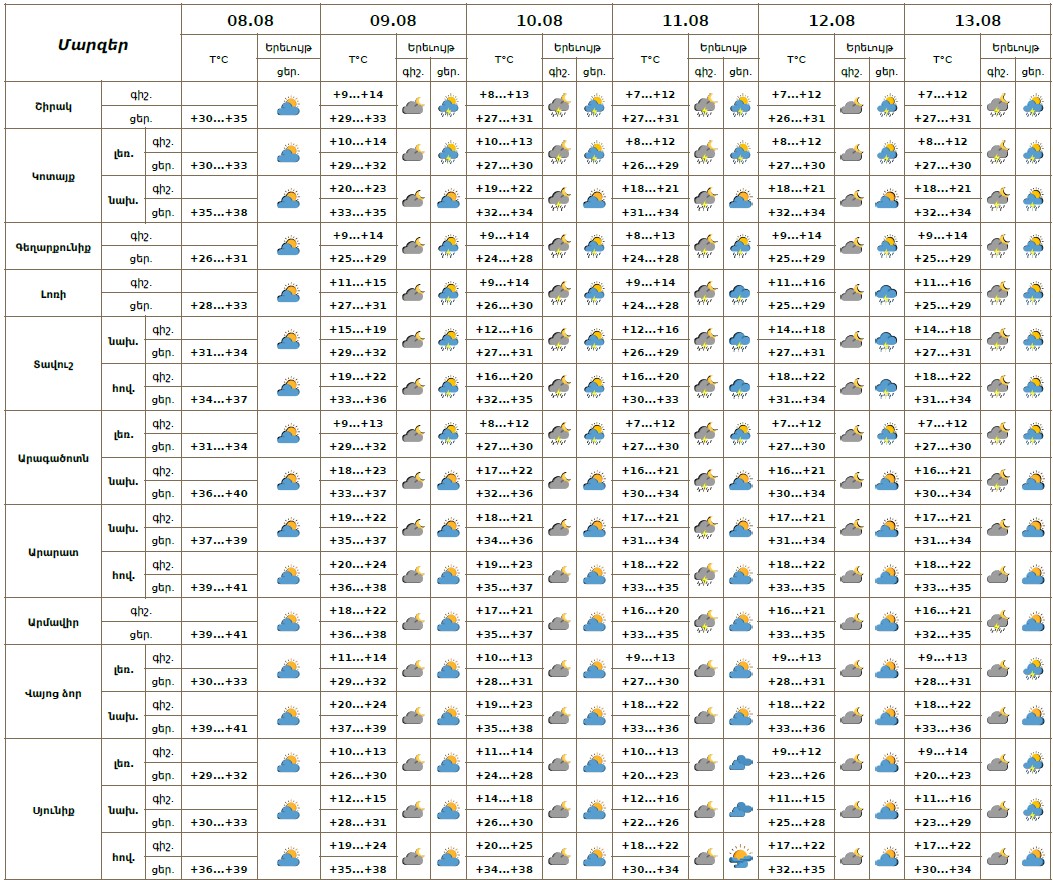The height and width of the screenshot is (880, 1053).
Task: Click Արարատ հով. weather icon for 08.08
Action: click(289, 575)
